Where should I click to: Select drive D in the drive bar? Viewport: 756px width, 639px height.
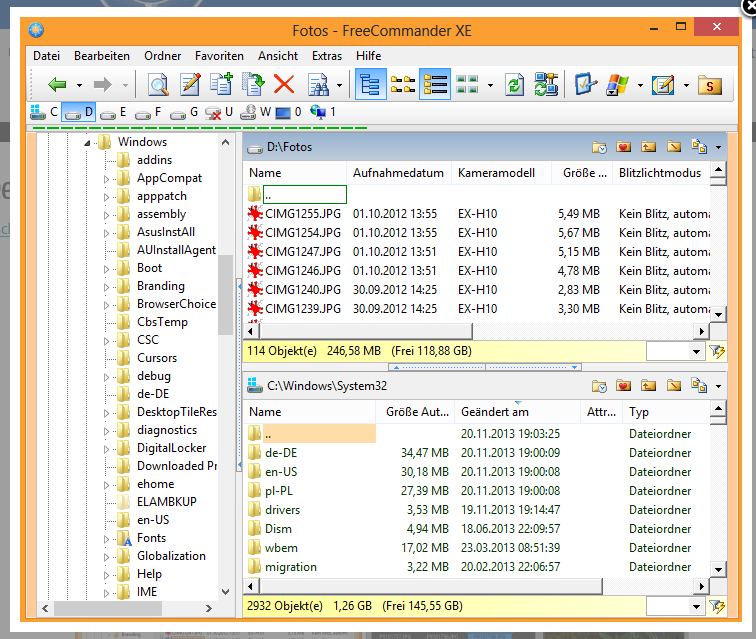coord(79,112)
